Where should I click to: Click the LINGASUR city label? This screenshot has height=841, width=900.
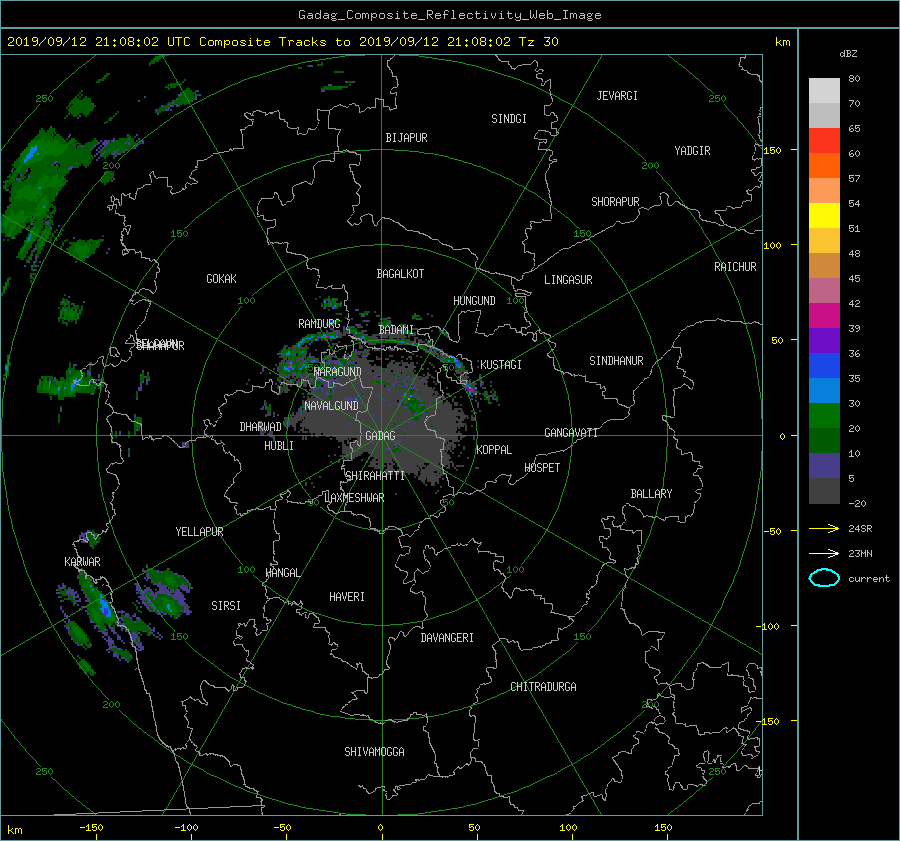coord(568,280)
